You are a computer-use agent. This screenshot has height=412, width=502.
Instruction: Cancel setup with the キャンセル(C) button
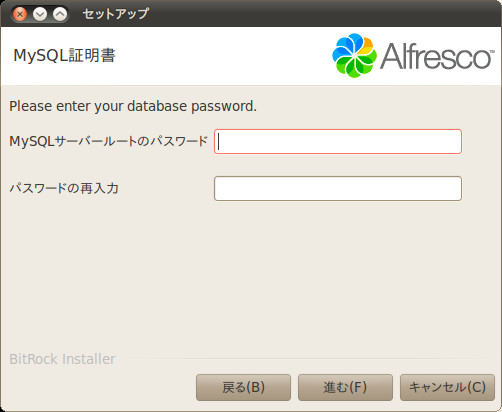coord(447,387)
